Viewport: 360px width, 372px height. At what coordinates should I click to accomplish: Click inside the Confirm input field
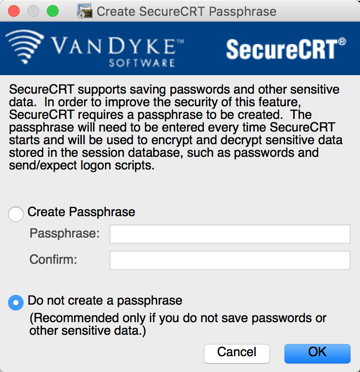point(230,260)
